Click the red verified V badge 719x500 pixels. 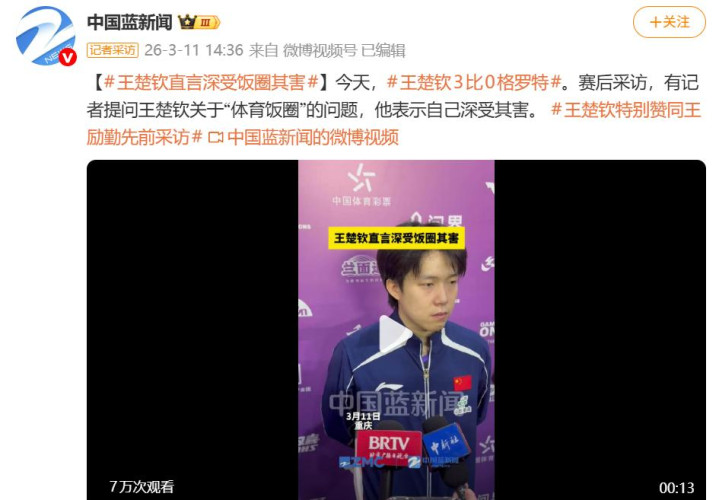(68, 57)
